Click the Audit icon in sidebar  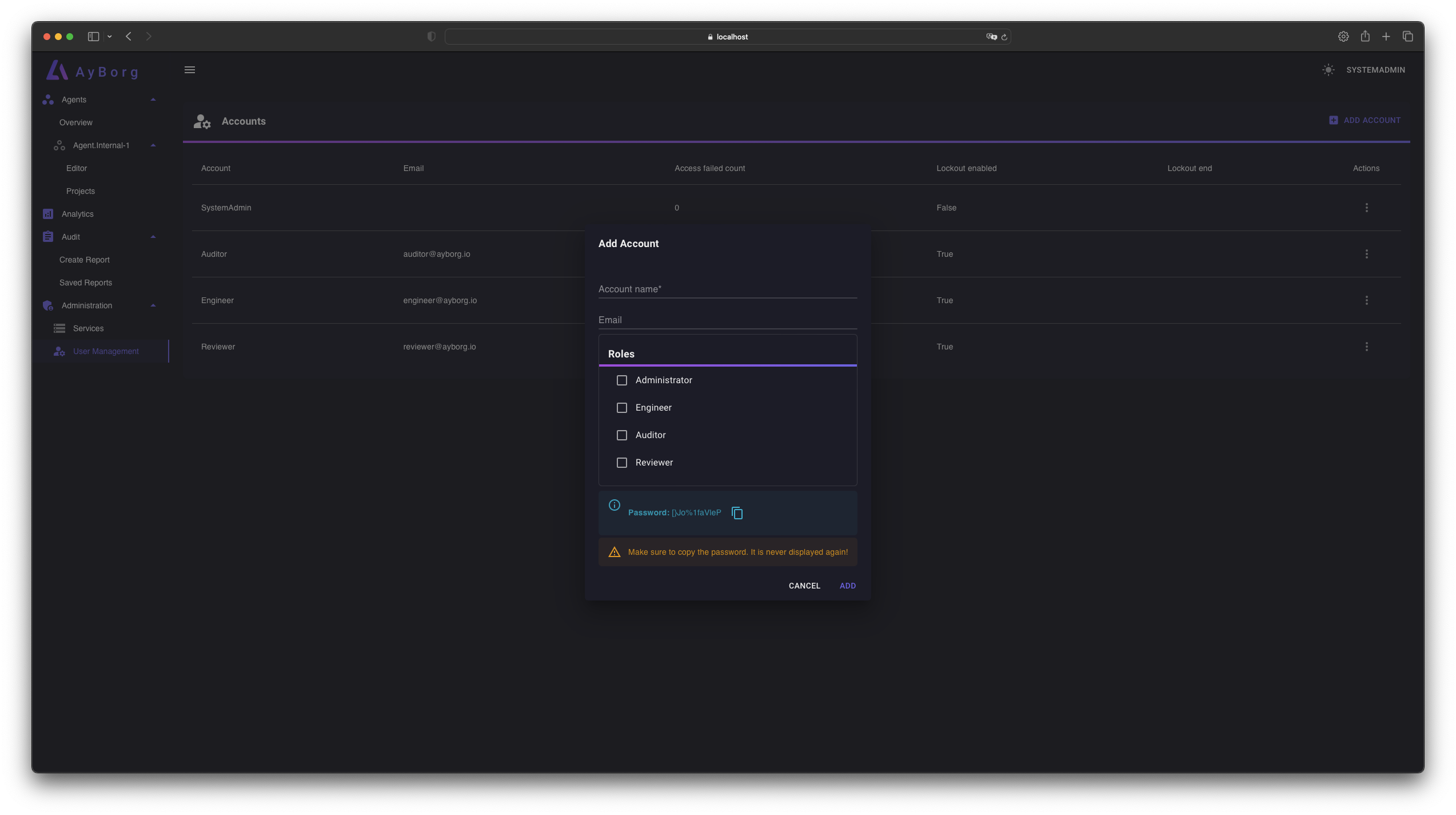[x=47, y=237]
